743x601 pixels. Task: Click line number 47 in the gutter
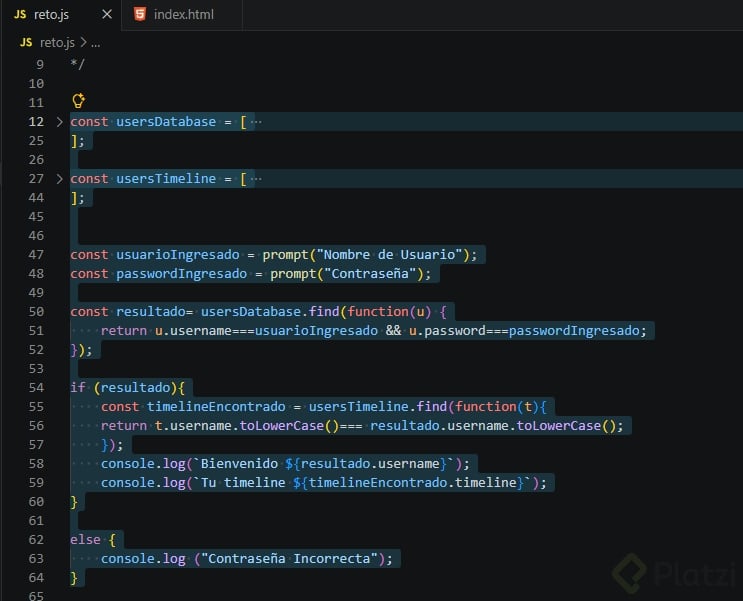coord(36,255)
